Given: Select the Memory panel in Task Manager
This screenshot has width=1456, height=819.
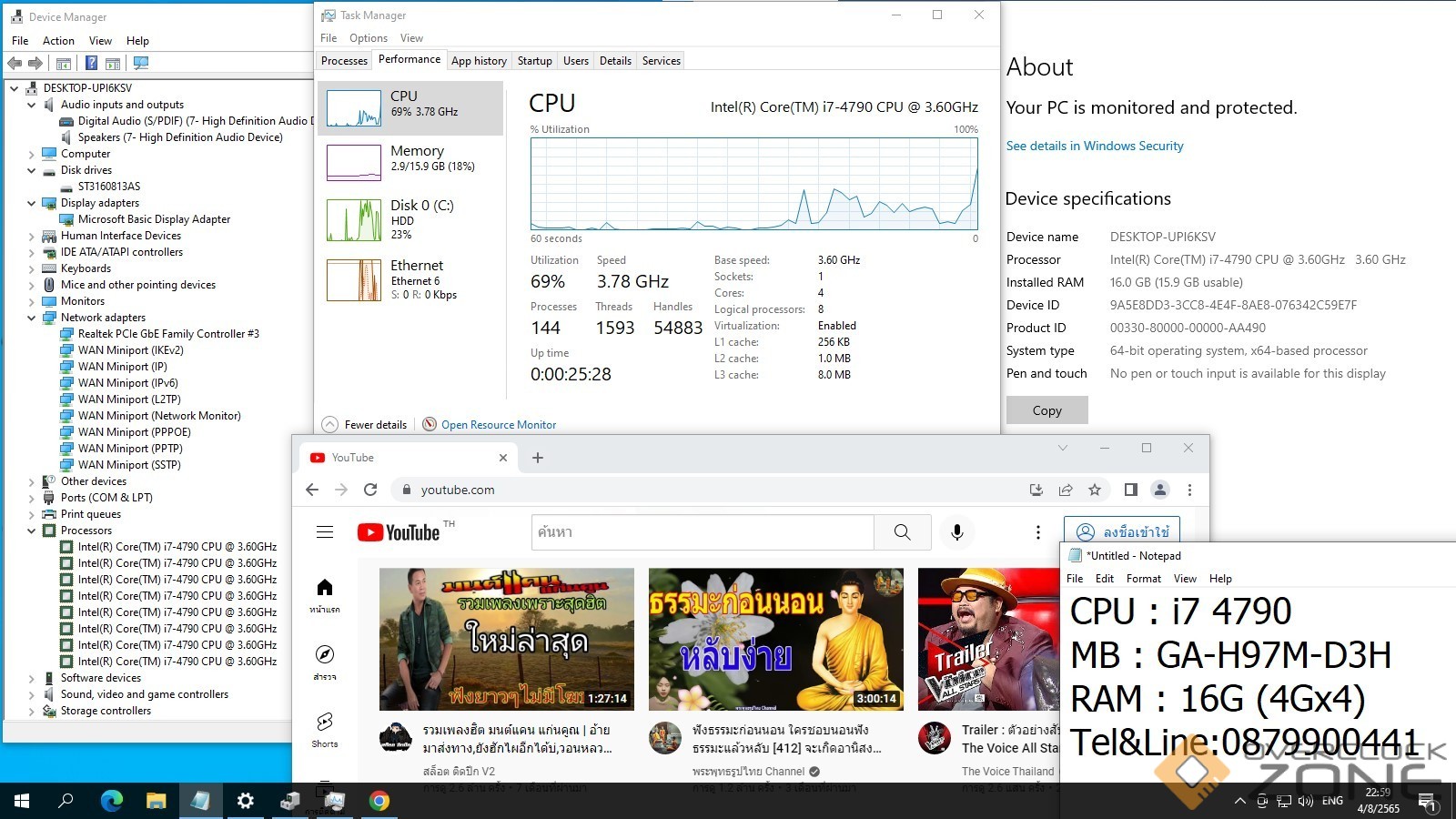Looking at the screenshot, I should pyautogui.click(x=410, y=163).
